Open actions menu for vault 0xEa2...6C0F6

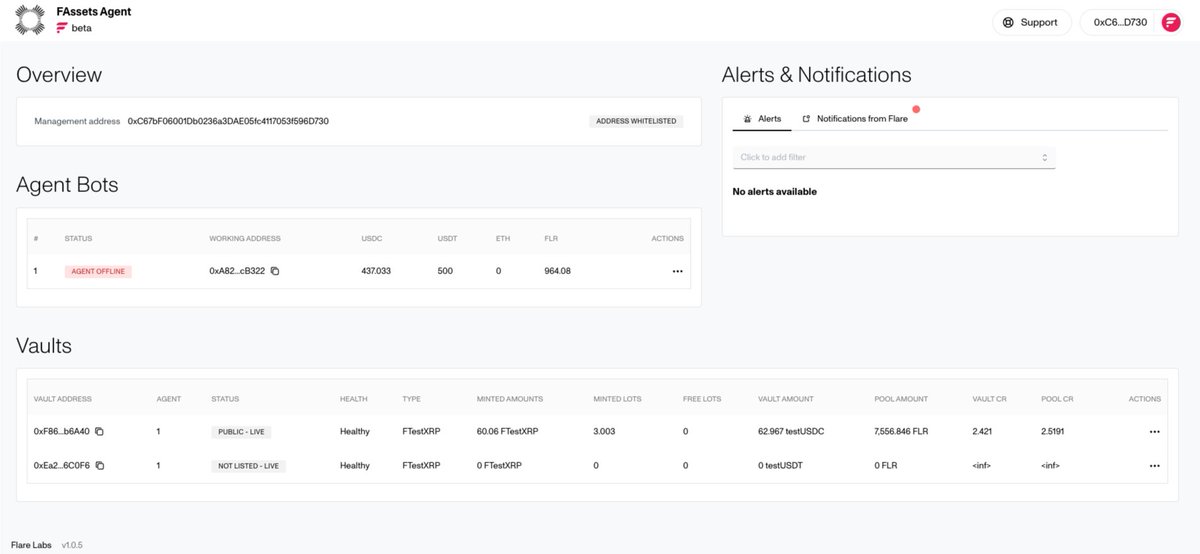1154,465
